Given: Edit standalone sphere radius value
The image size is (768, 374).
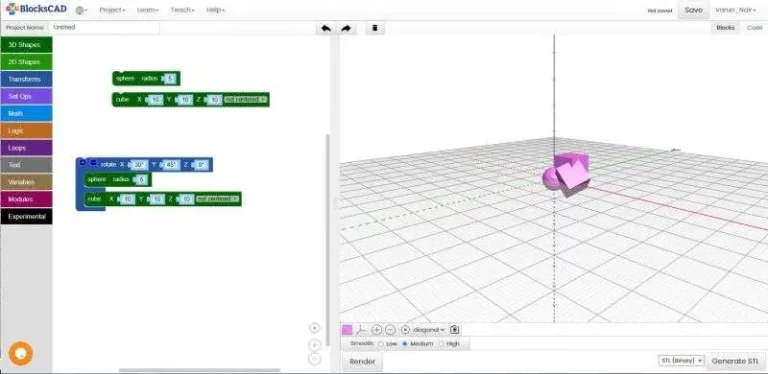Looking at the screenshot, I should pyautogui.click(x=169, y=78).
